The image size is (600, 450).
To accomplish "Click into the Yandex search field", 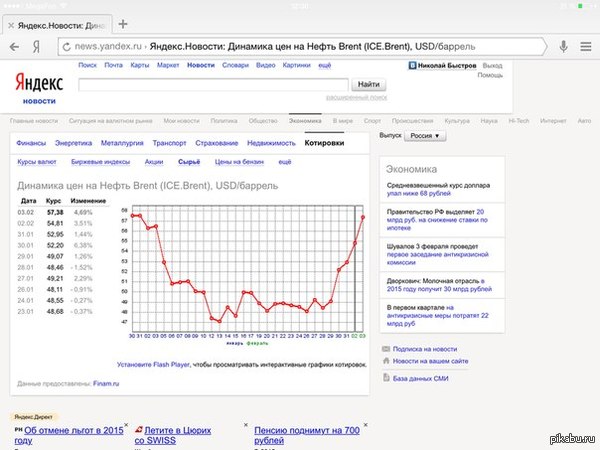I will 214,85.
